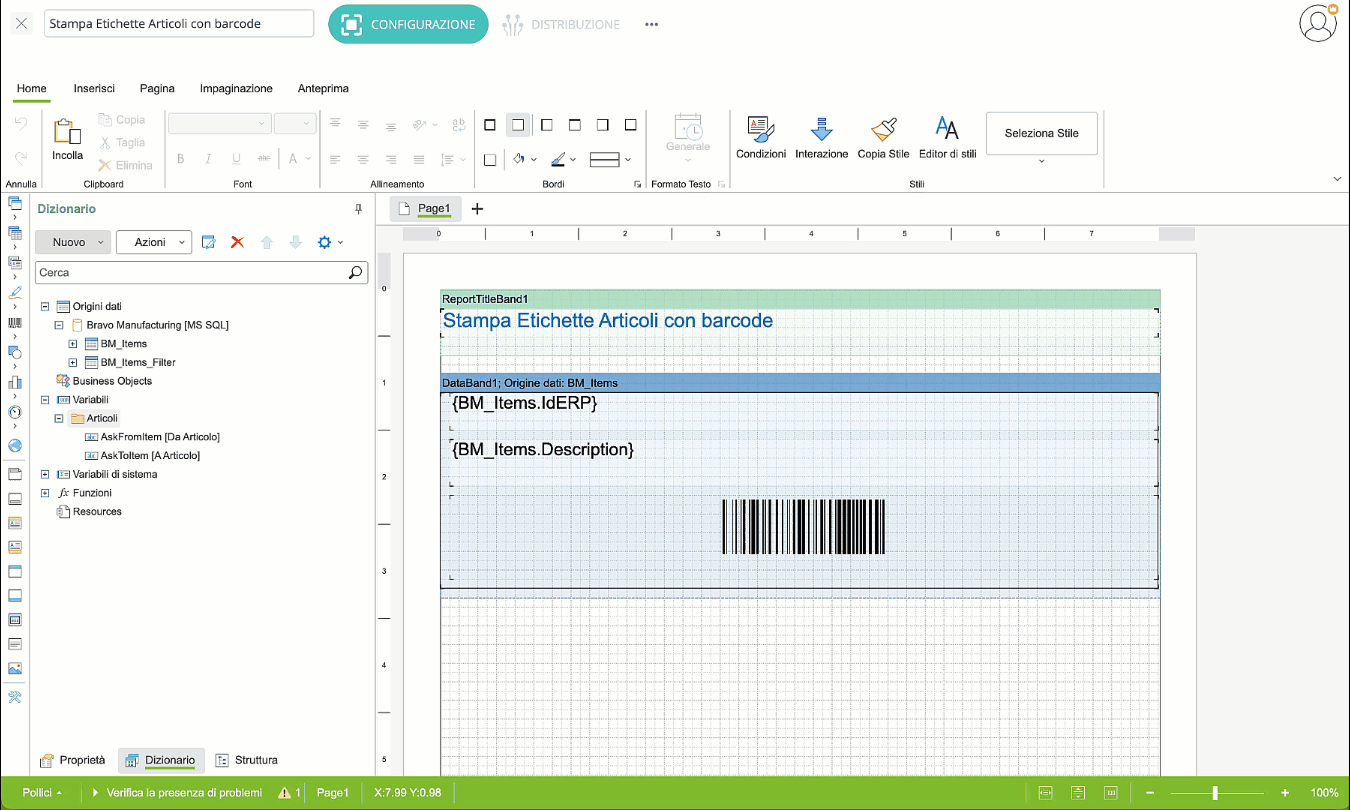
Task: Open the Azioni dropdown
Action: click(154, 242)
